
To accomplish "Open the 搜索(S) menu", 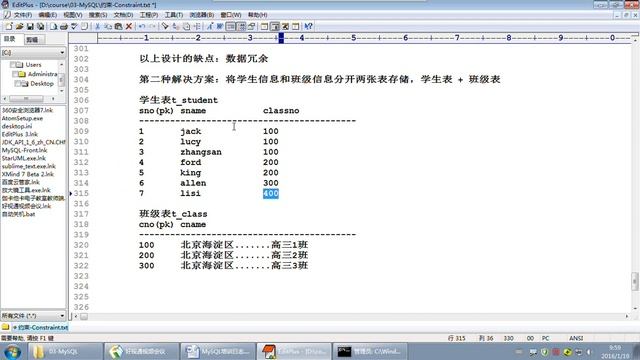I will click(98, 15).
